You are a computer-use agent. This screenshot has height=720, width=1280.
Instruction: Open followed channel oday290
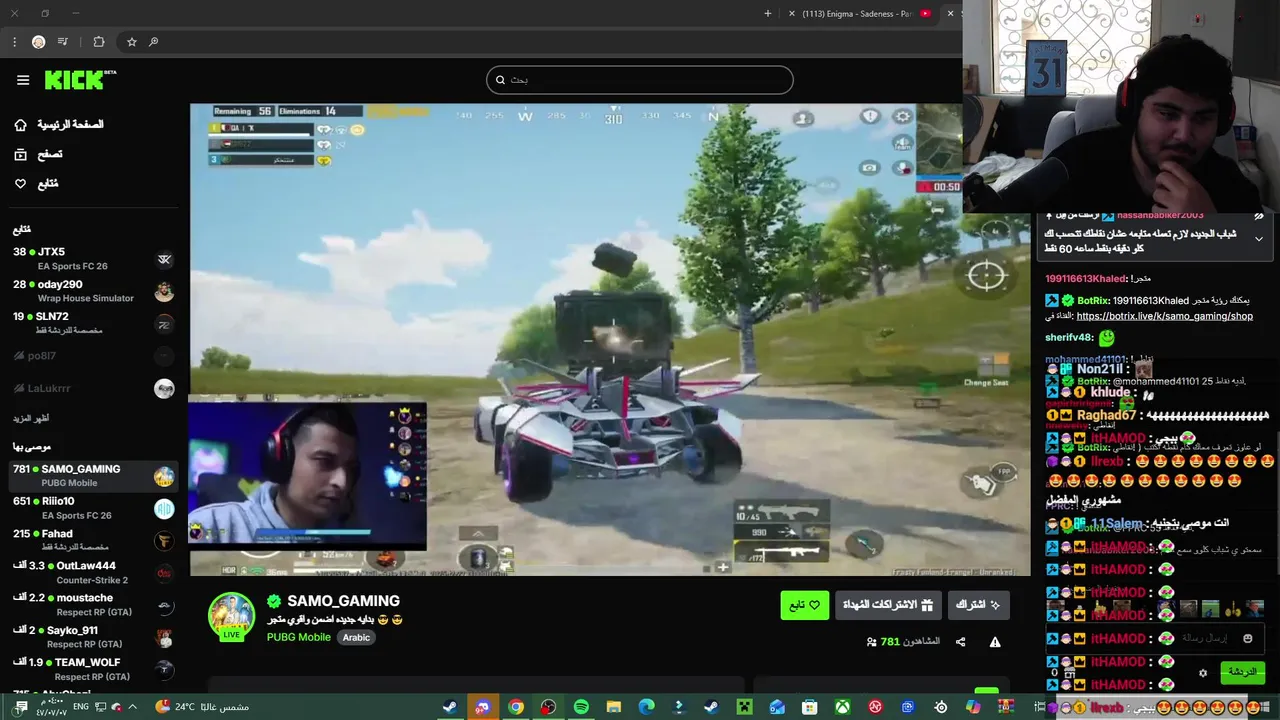(93, 290)
